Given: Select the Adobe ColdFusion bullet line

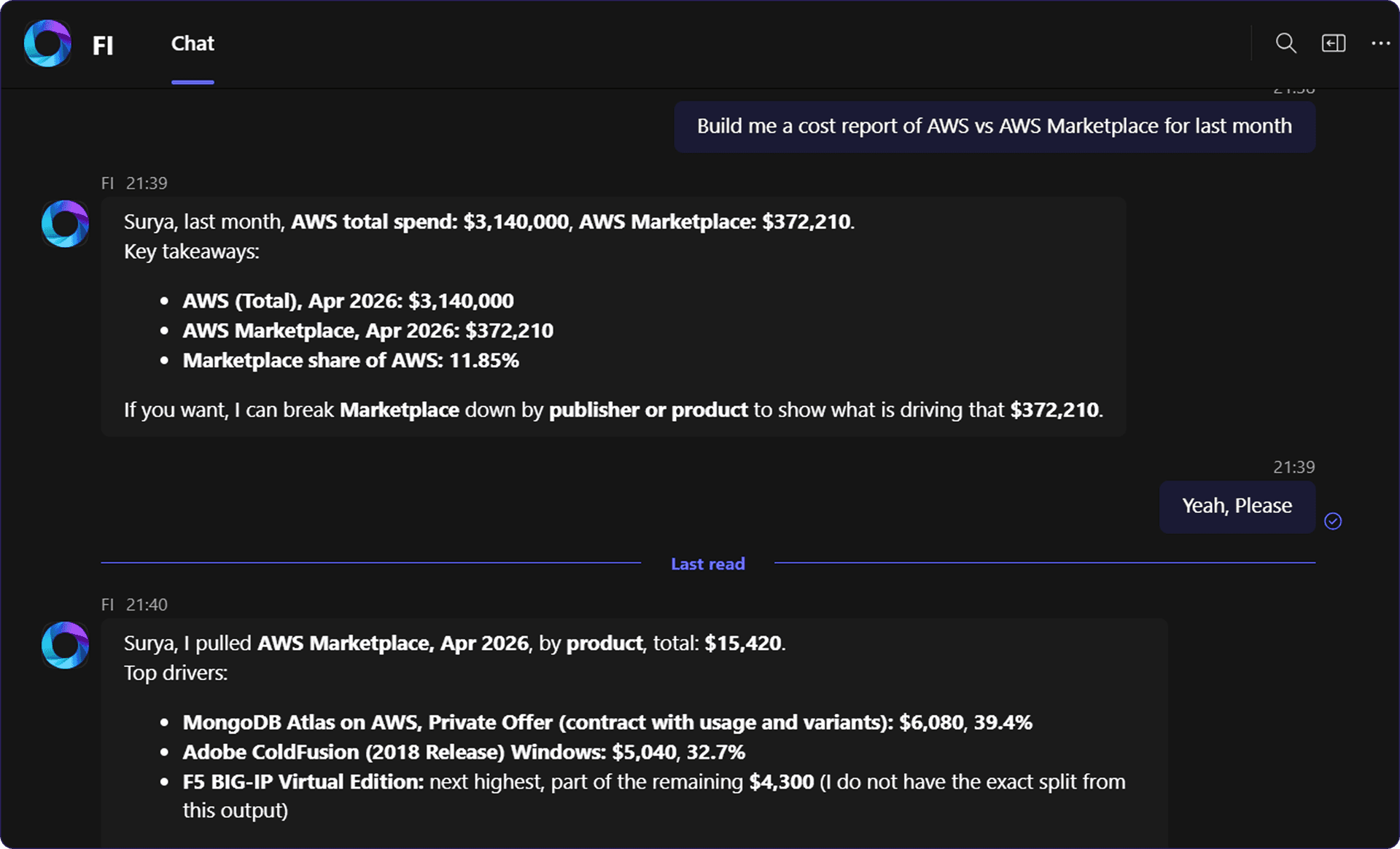Looking at the screenshot, I should 464,752.
